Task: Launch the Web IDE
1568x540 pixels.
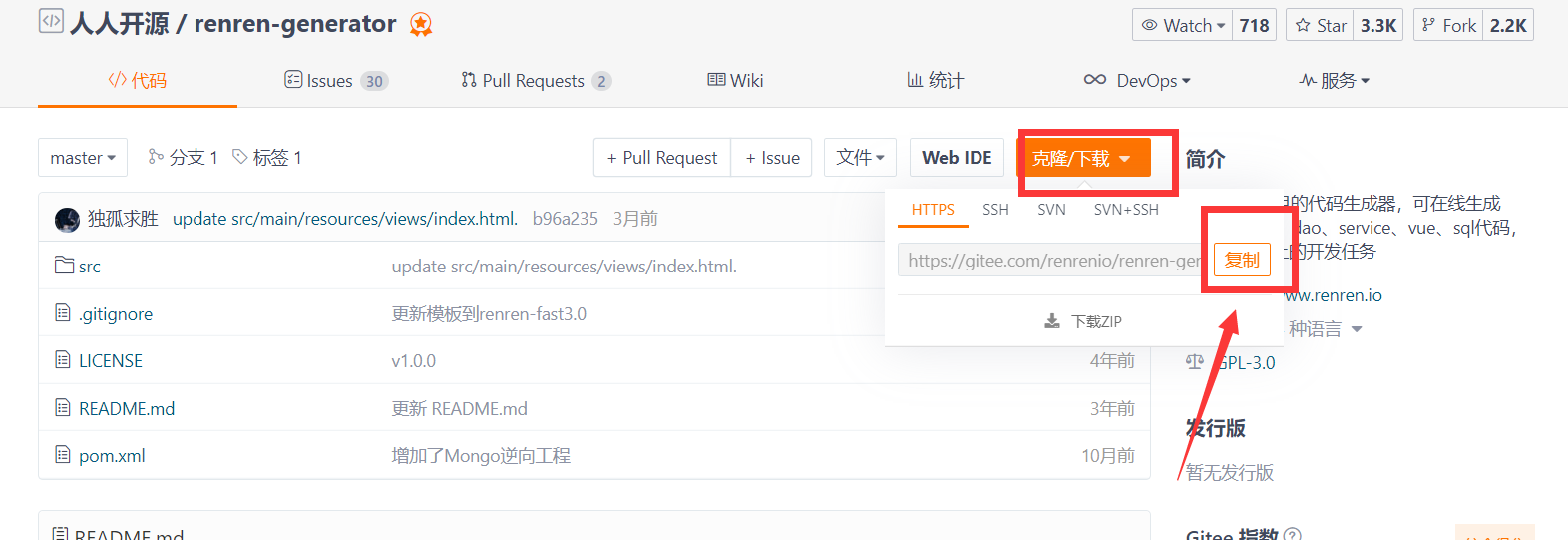Action: pos(957,158)
